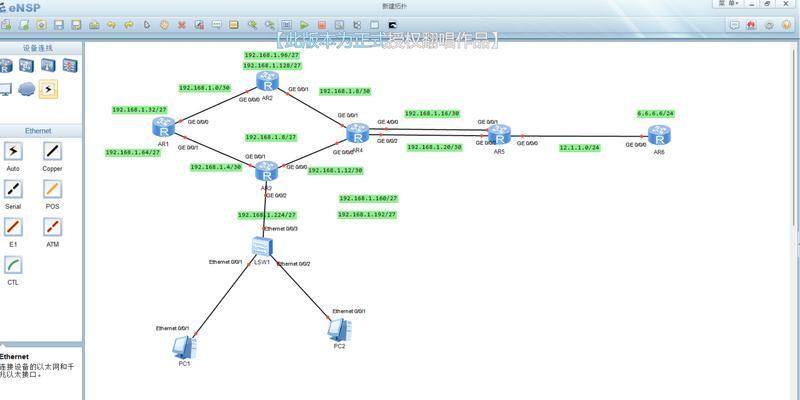The image size is (800, 400).
Task: Select the lightning connection category icon
Action: pos(48,89)
